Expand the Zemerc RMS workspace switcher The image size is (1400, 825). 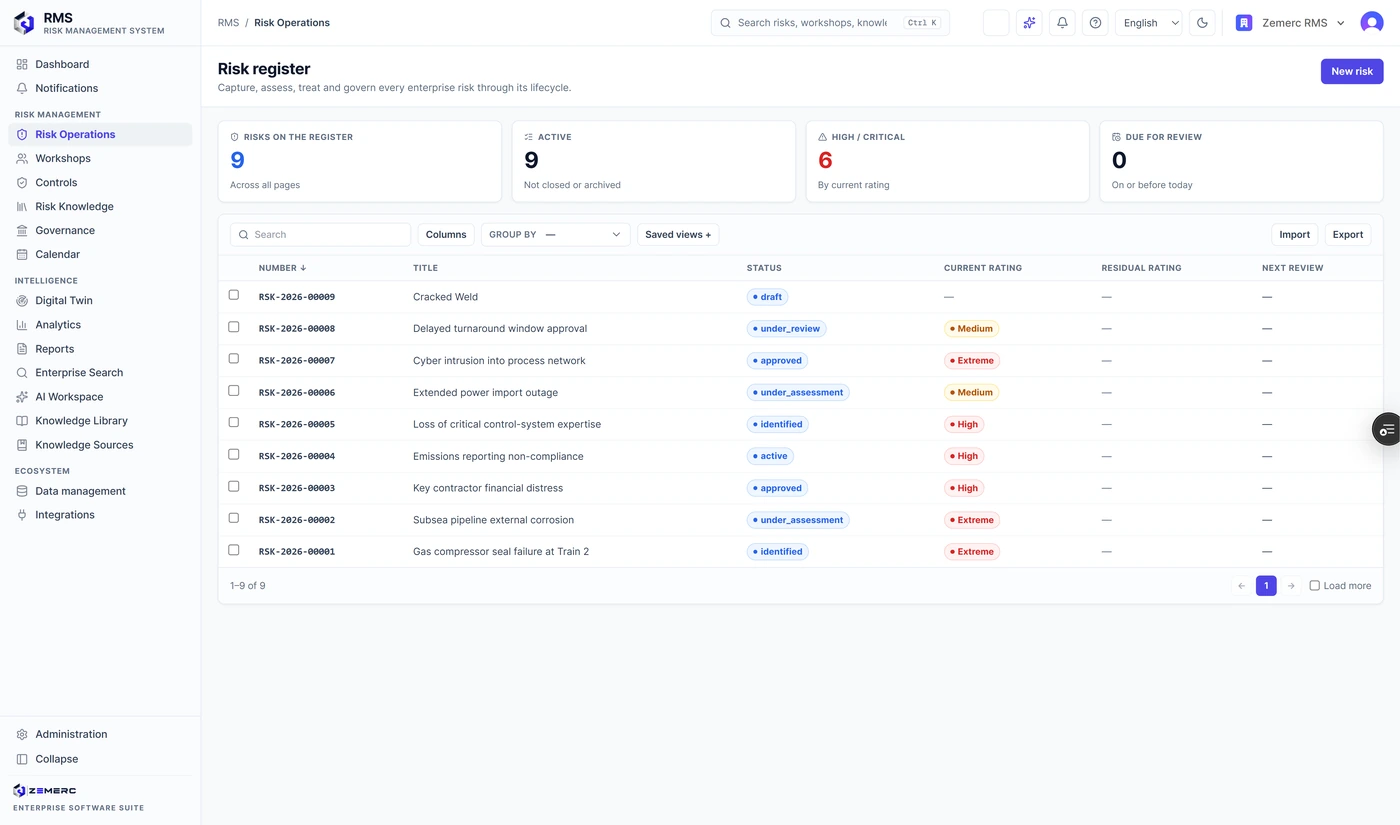[x=1290, y=23]
